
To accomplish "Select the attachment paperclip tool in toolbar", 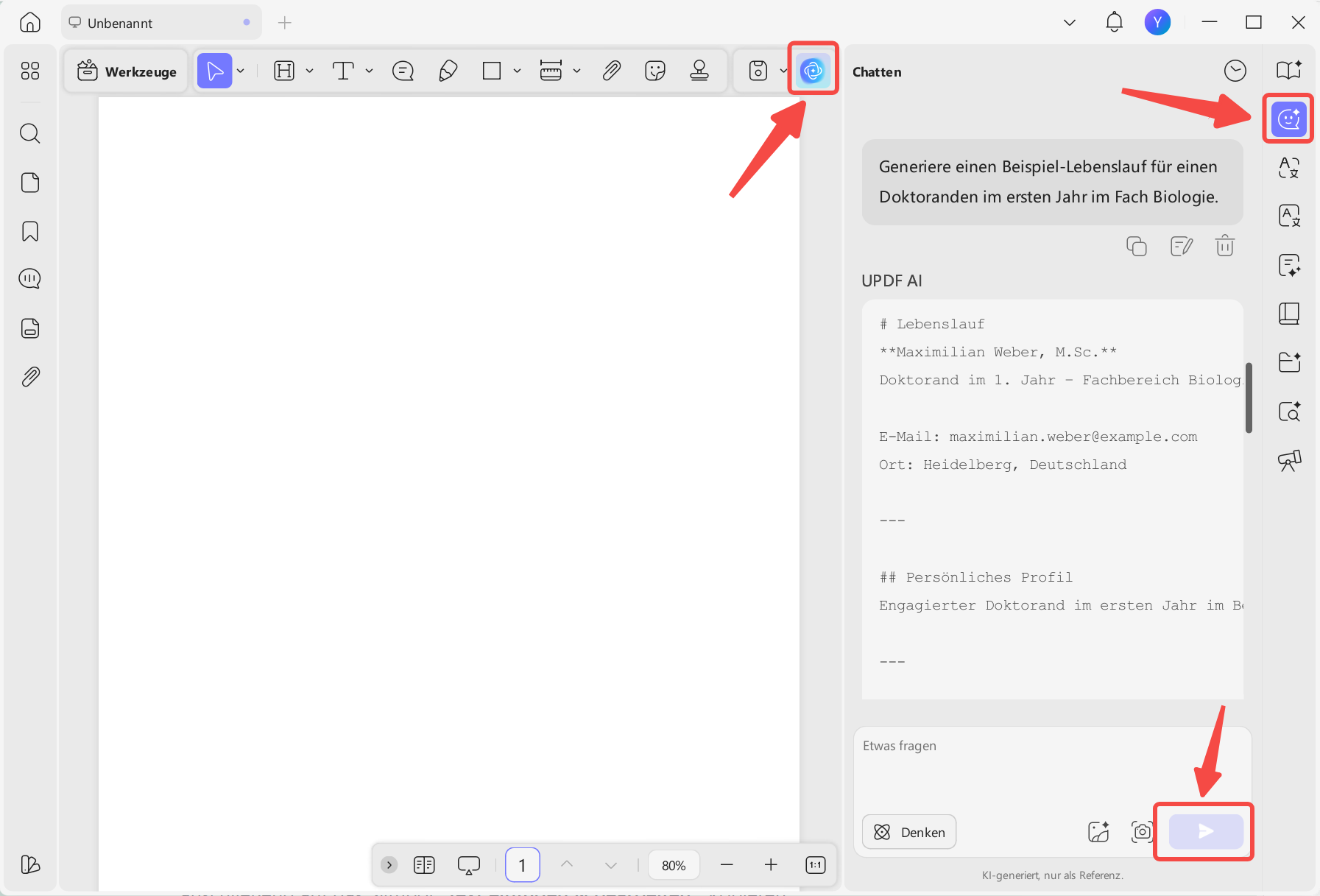I will point(611,71).
